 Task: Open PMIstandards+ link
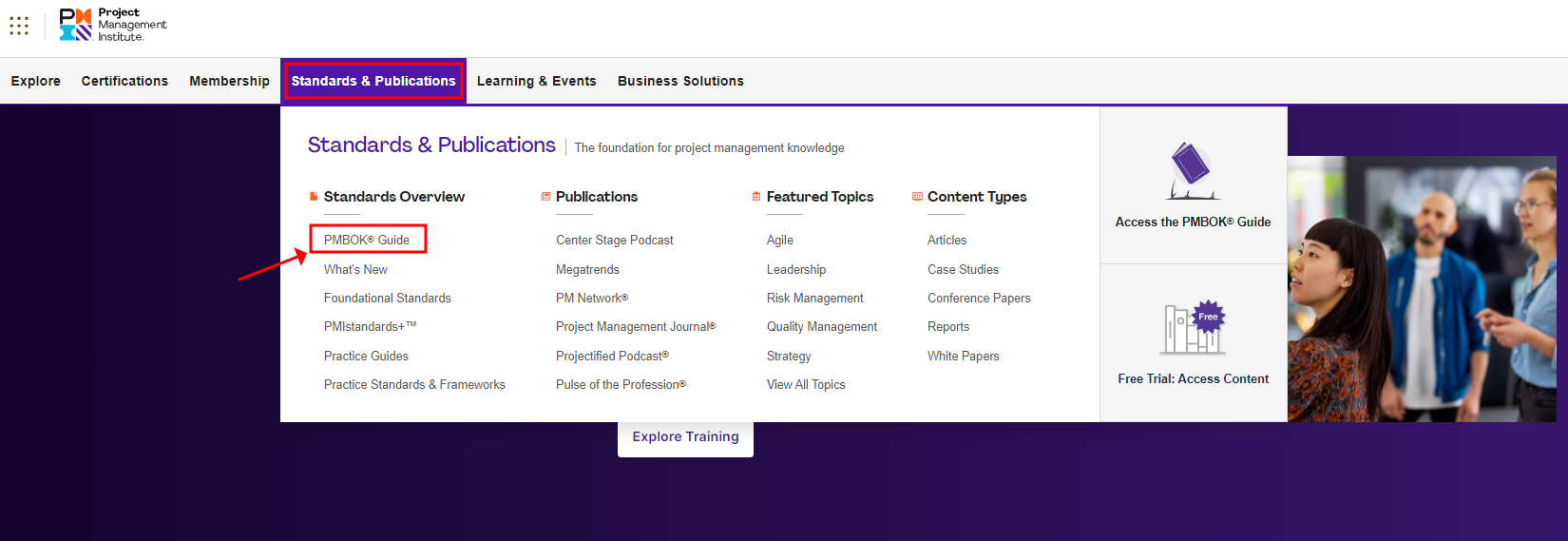coord(370,327)
